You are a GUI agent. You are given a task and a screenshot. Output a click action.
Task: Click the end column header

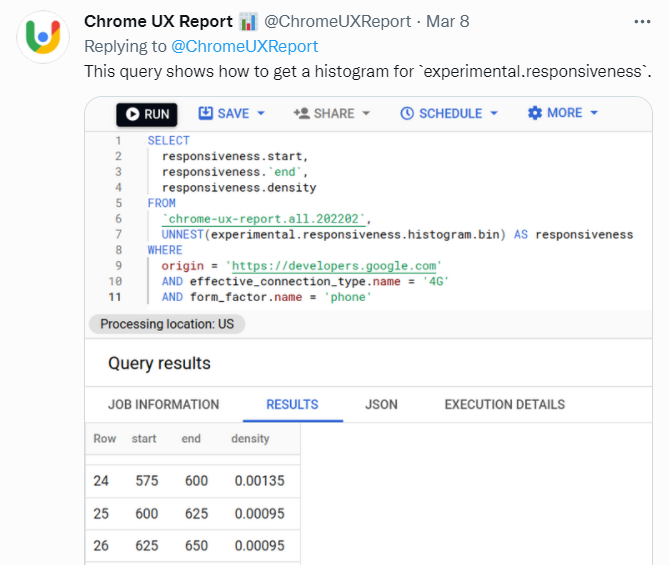pyautogui.click(x=191, y=438)
